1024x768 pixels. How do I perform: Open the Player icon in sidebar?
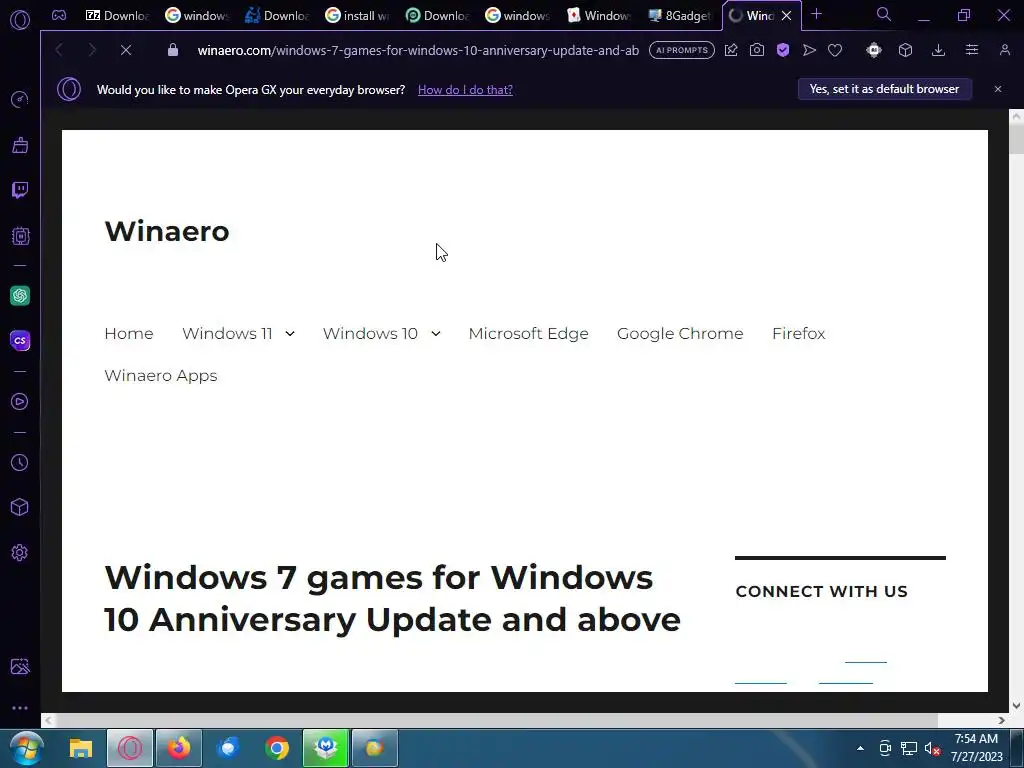(x=20, y=401)
